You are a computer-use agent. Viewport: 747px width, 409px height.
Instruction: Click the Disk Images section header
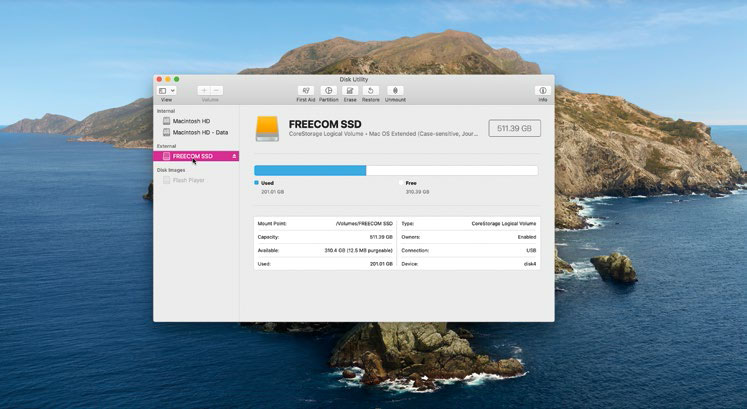(x=171, y=170)
